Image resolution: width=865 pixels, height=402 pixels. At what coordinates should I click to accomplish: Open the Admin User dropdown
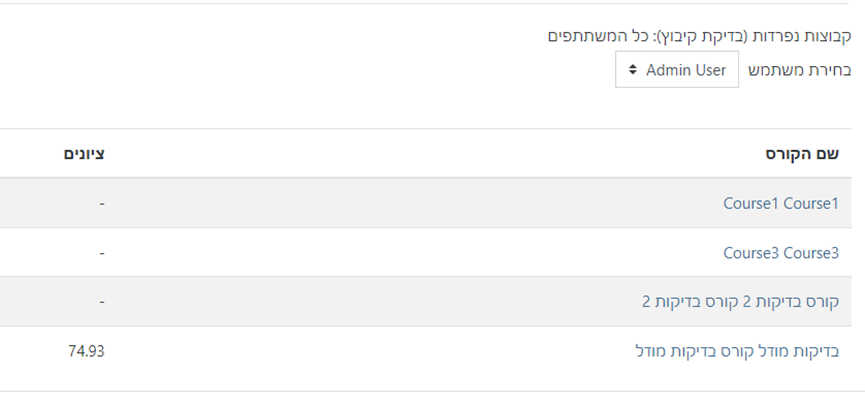[x=677, y=70]
